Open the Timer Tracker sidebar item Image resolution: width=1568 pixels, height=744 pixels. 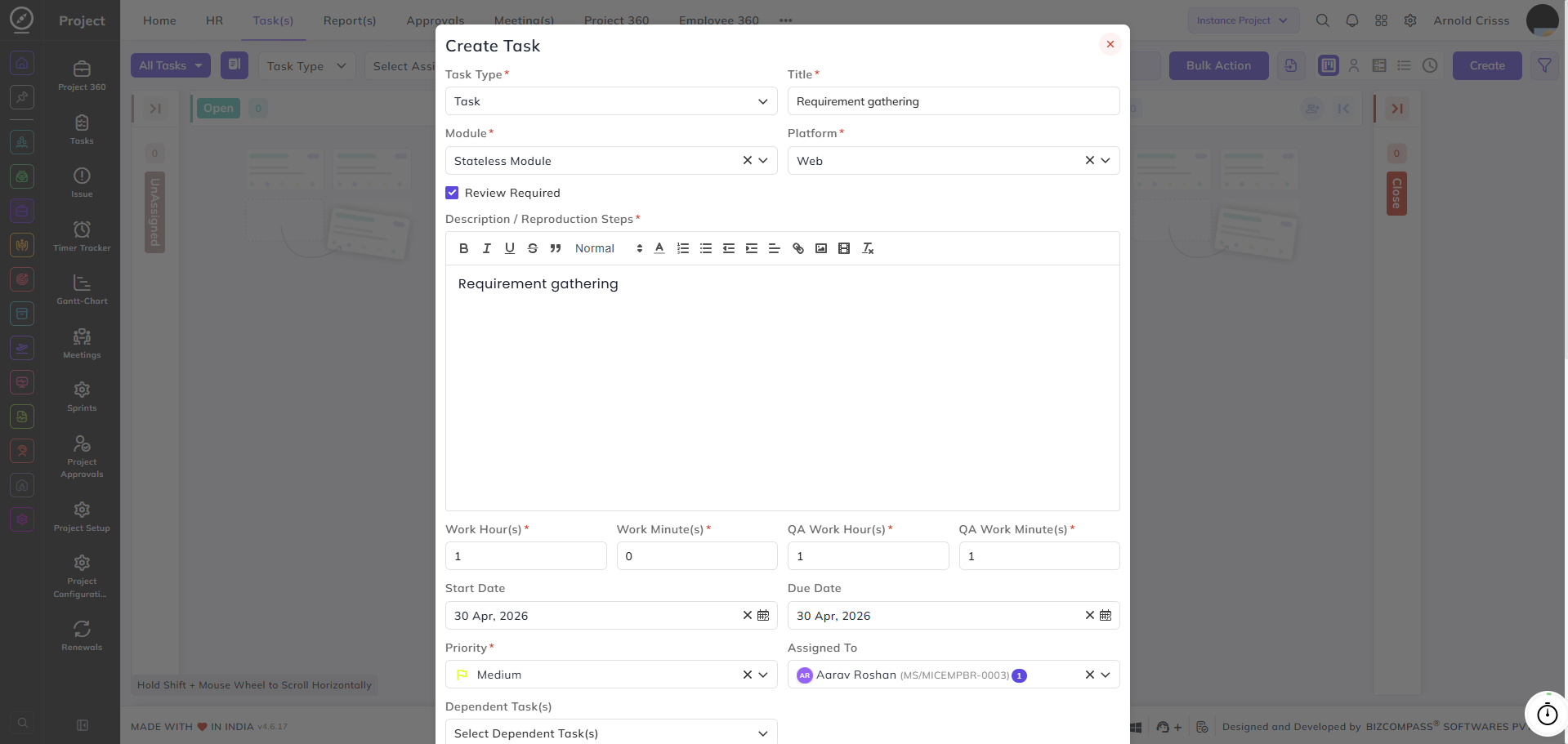tap(82, 236)
